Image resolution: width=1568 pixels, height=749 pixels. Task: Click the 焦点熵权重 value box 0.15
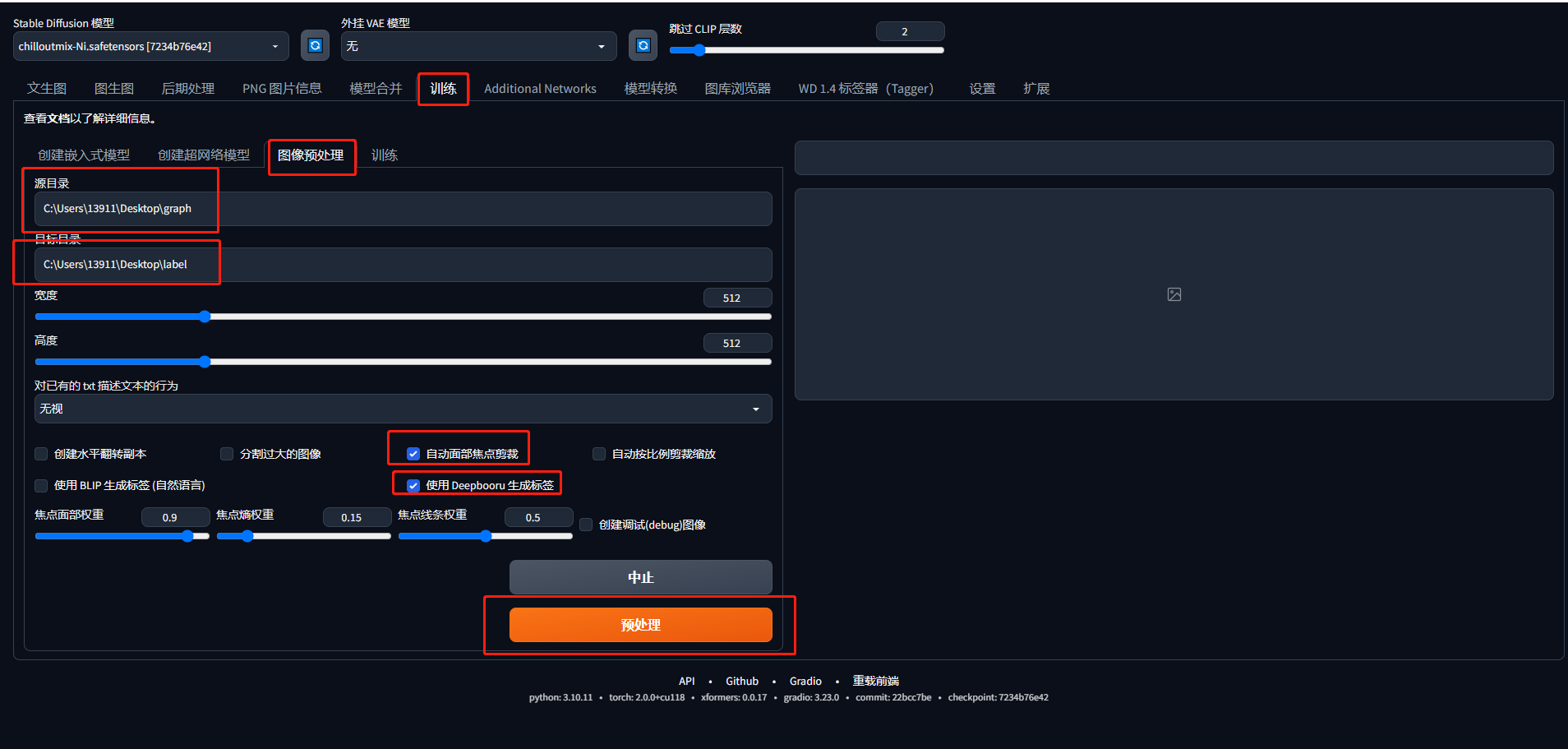tap(357, 517)
